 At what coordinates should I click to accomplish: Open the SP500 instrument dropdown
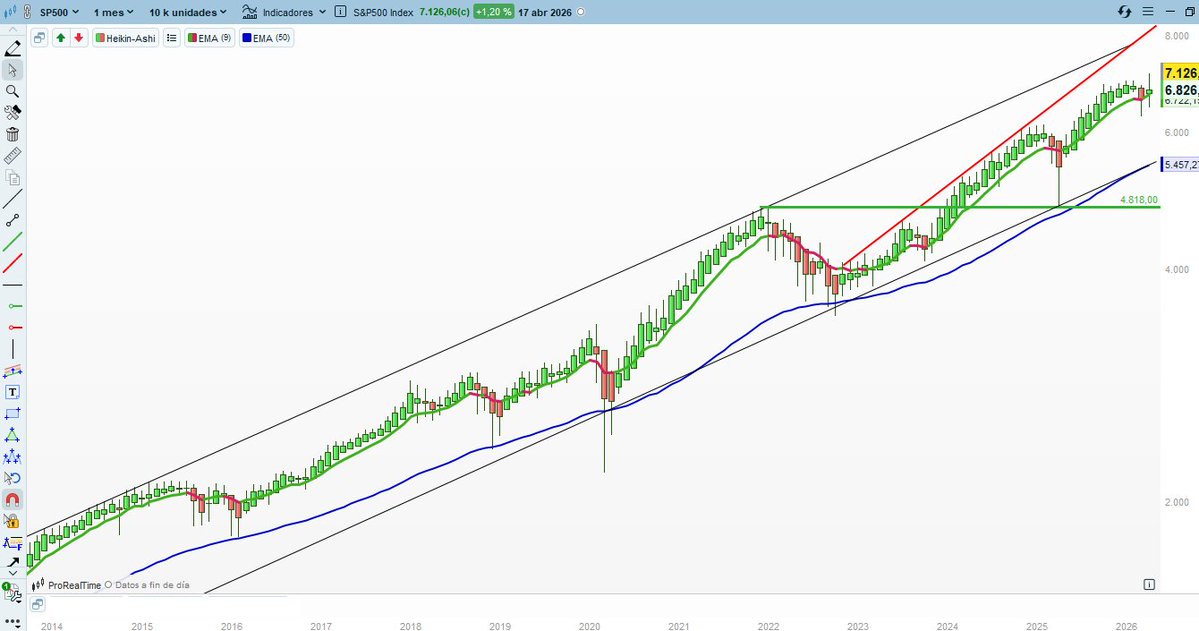59,12
